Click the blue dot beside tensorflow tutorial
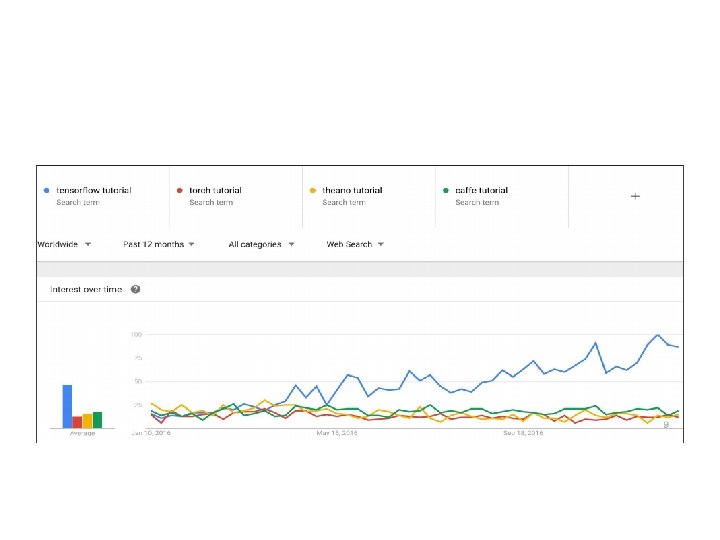The height and width of the screenshot is (540, 720). pos(46,190)
